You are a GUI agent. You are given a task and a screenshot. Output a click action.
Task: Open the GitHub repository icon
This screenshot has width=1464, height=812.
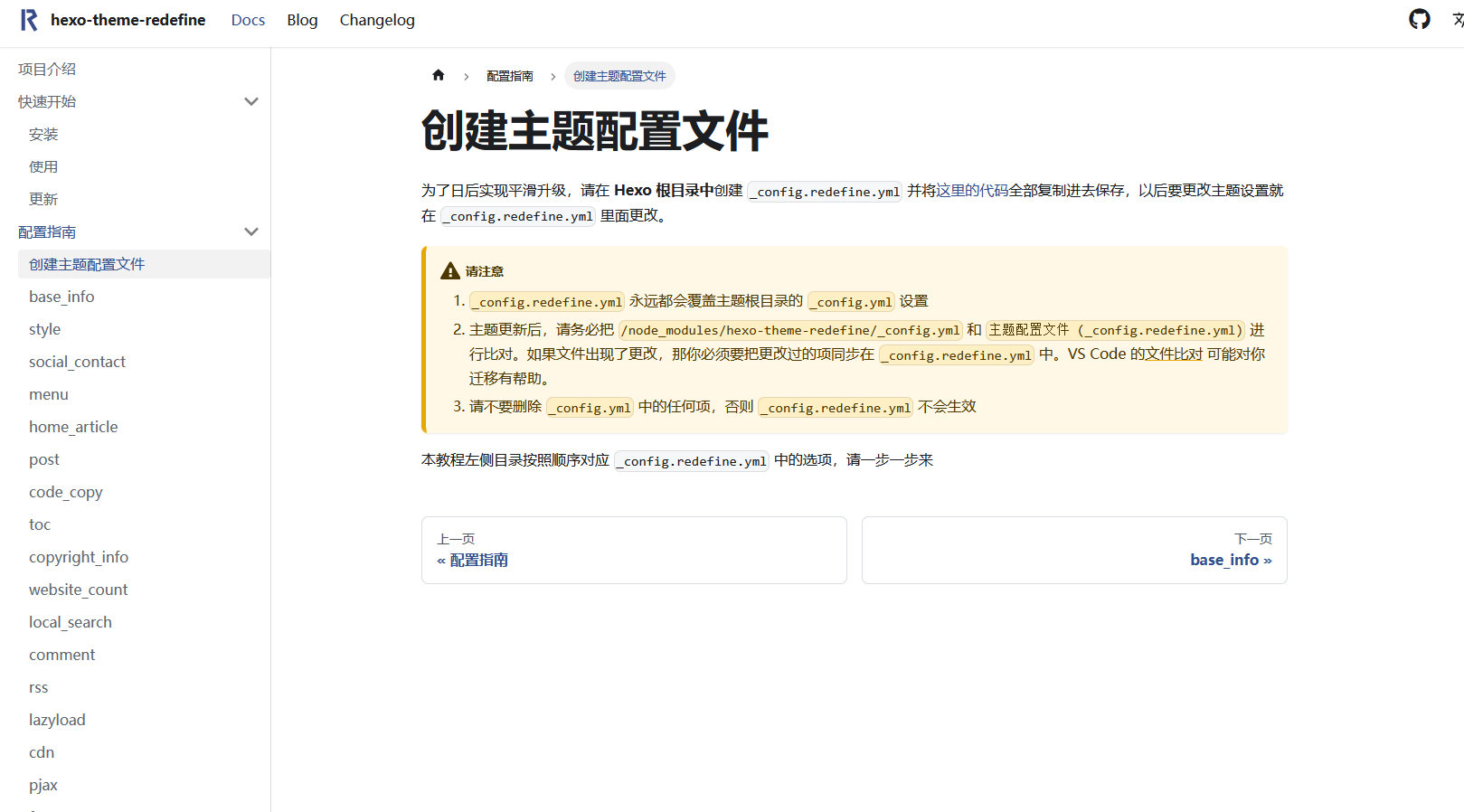1419,19
